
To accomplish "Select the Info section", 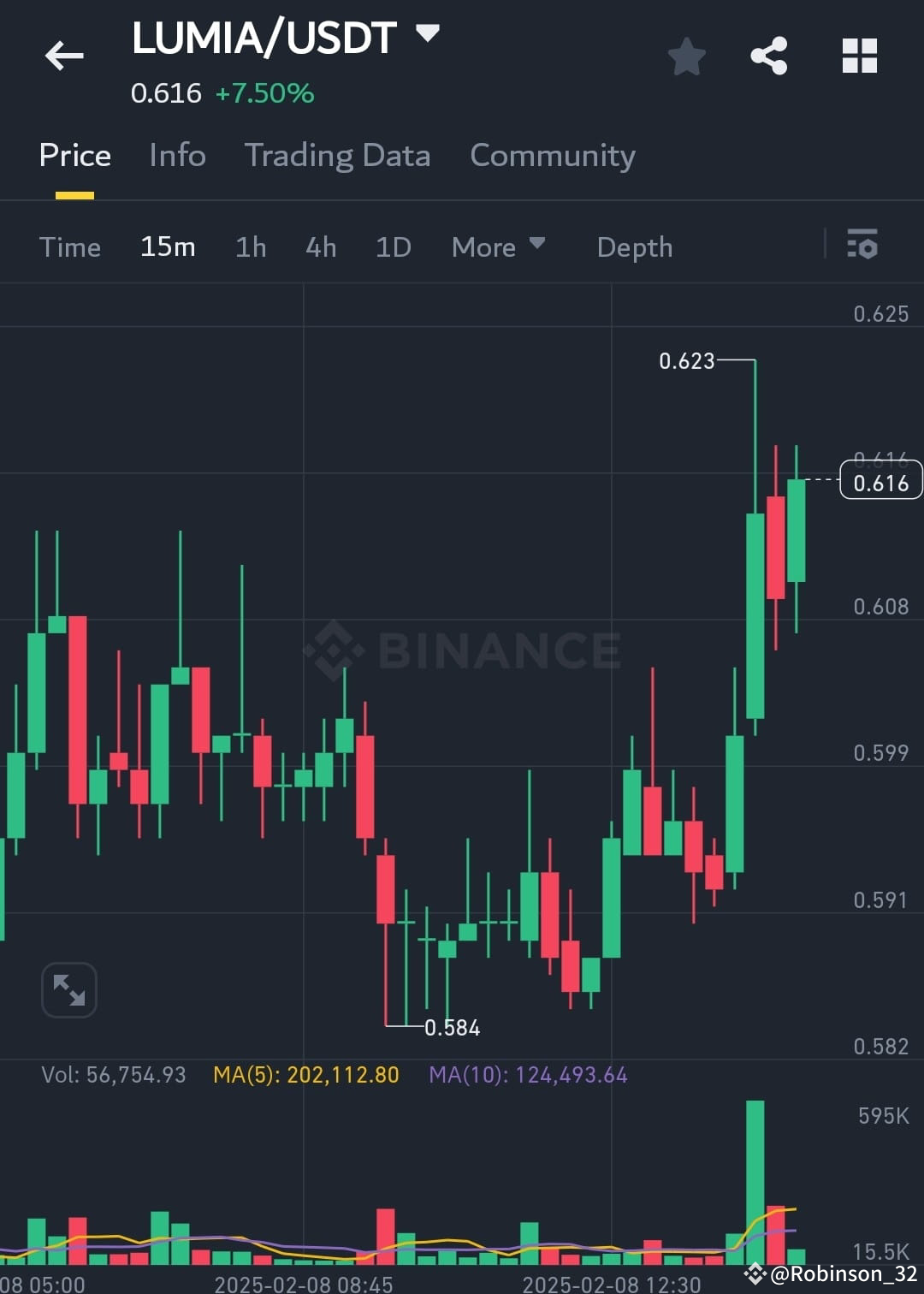I will click(176, 156).
